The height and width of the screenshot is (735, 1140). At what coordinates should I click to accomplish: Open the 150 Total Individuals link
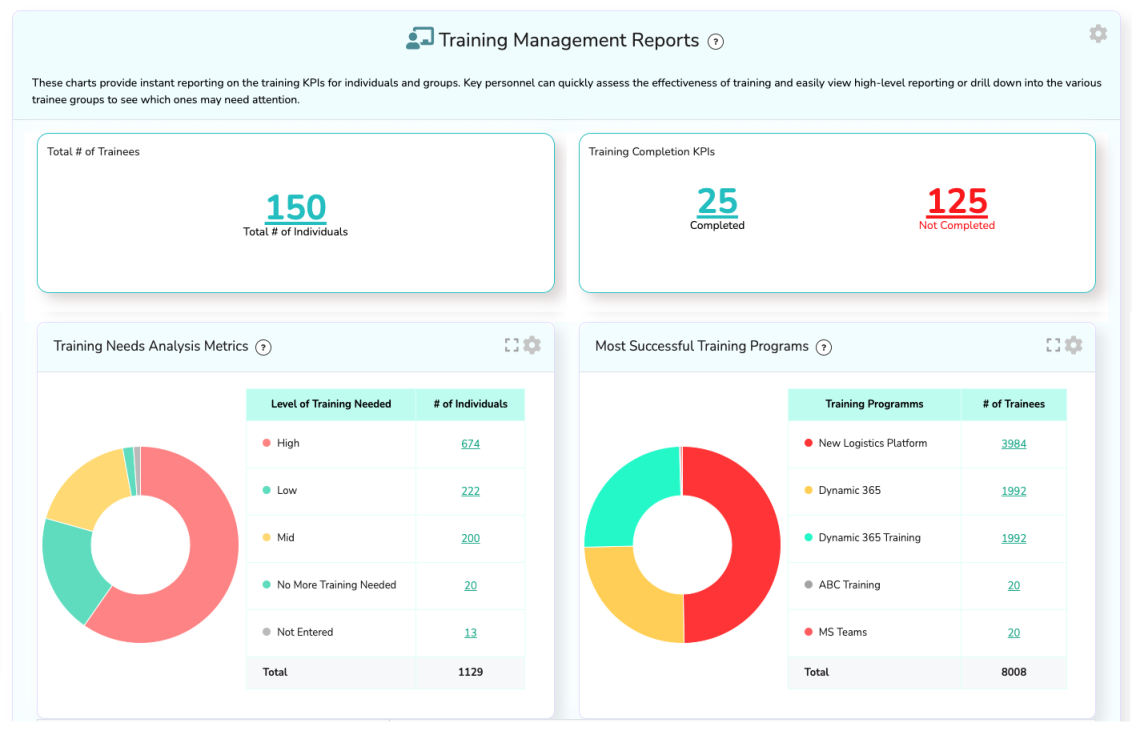pos(295,208)
